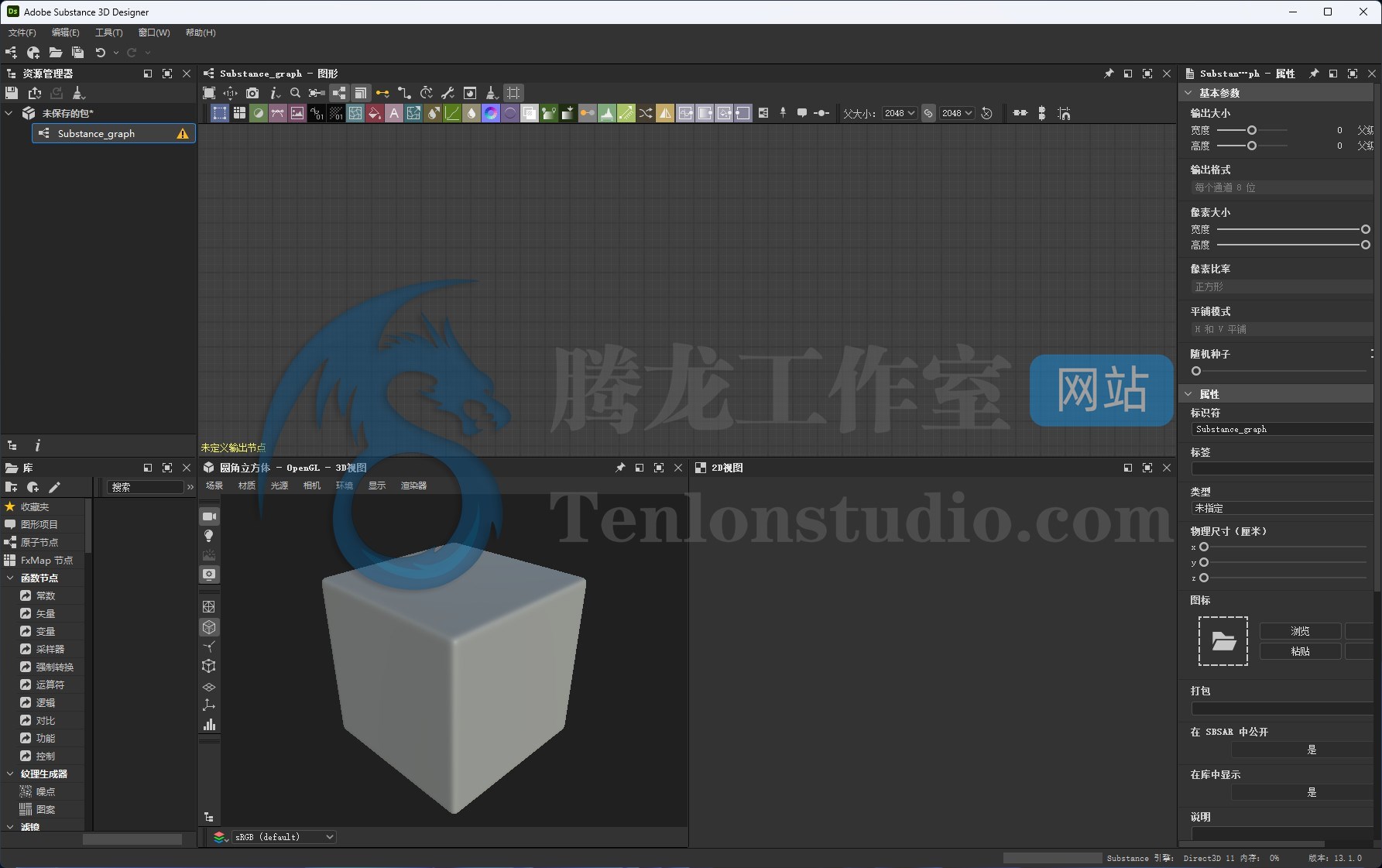Click the 浏览 browse icon button
This screenshot has width=1382, height=868.
point(1300,631)
